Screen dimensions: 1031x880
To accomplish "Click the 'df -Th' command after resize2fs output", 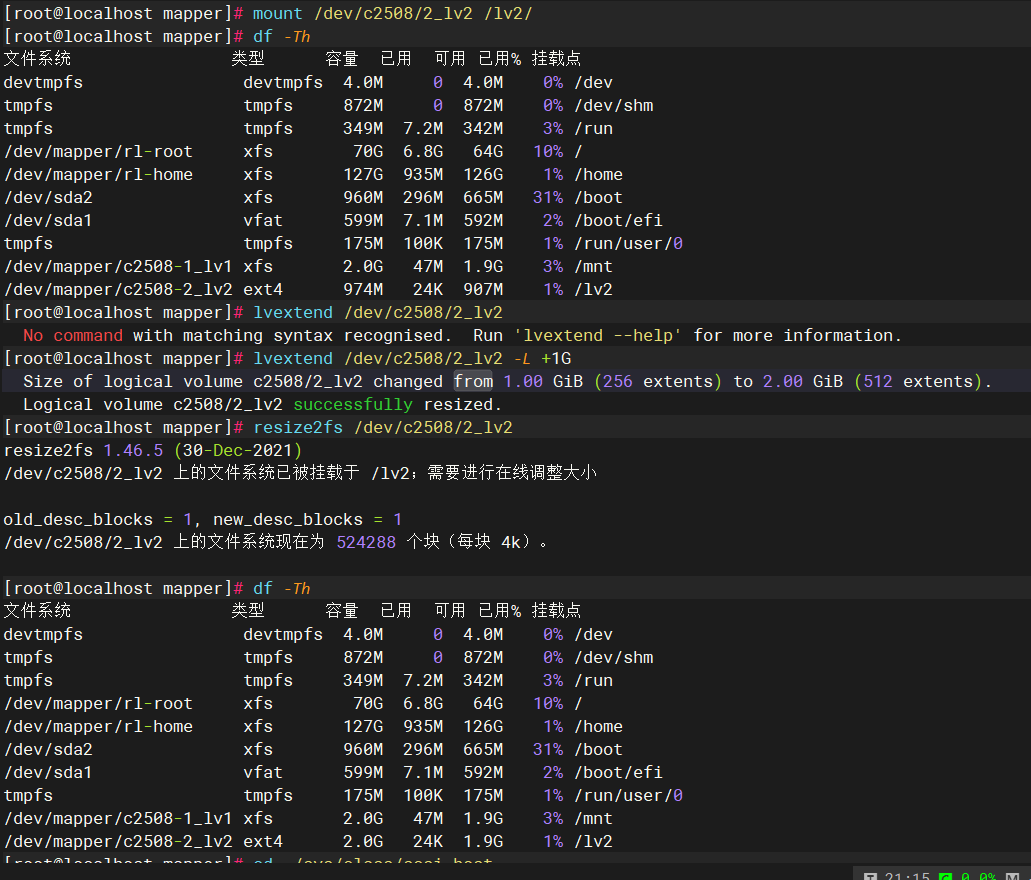I will pos(281,589).
